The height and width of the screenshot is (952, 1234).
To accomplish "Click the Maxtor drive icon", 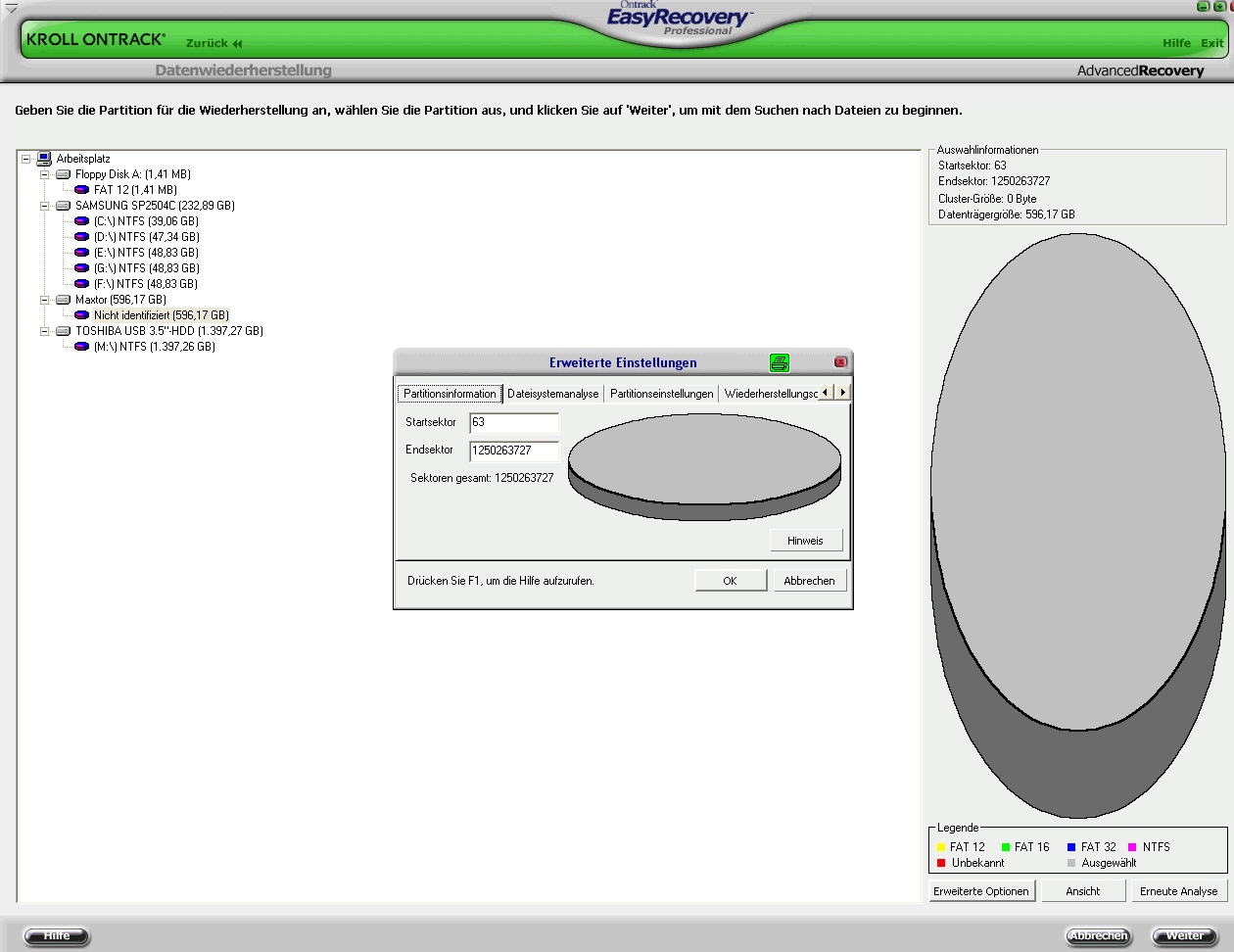I will tap(64, 300).
